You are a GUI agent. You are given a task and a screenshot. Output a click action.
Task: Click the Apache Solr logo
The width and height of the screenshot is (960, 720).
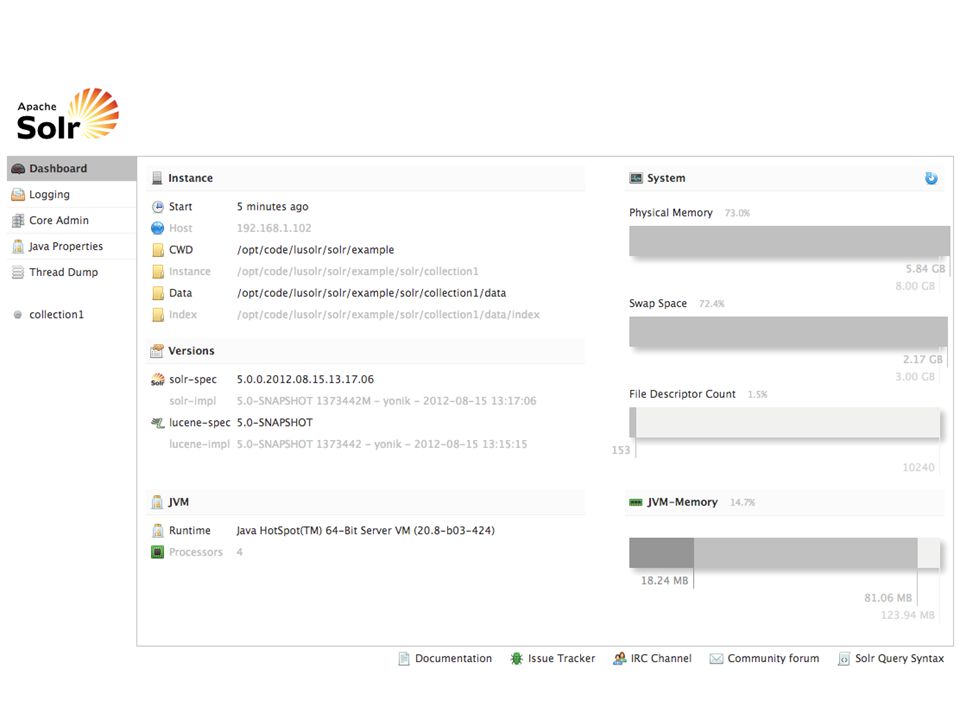point(67,114)
